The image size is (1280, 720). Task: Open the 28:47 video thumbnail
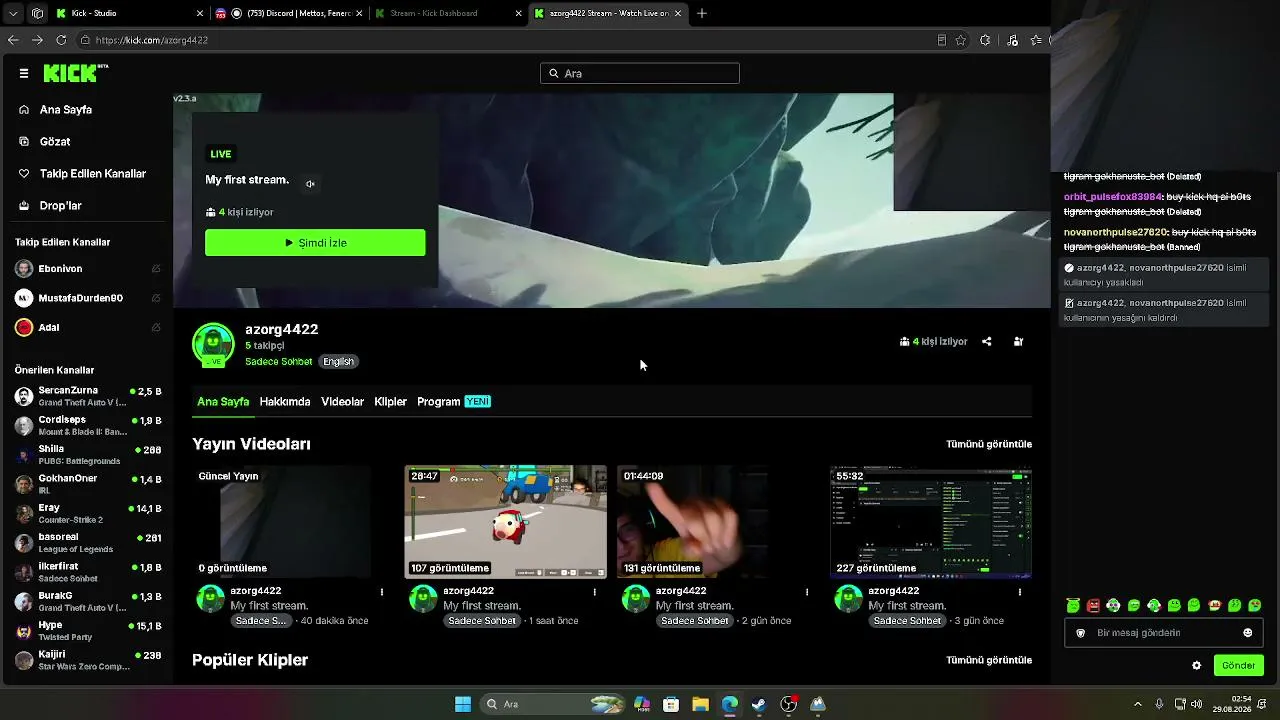[506, 522]
